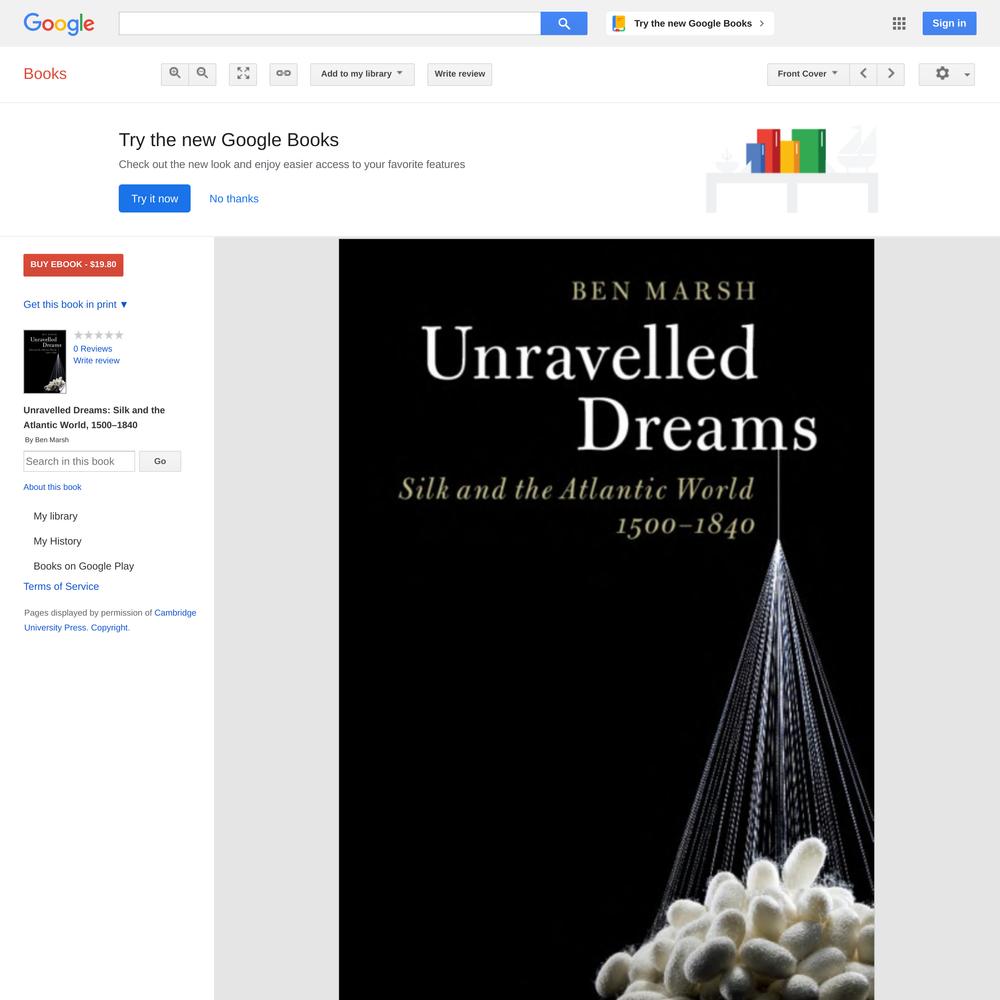The height and width of the screenshot is (1000, 1000).
Task: Buy the ebook for $19.80
Action: 73,265
